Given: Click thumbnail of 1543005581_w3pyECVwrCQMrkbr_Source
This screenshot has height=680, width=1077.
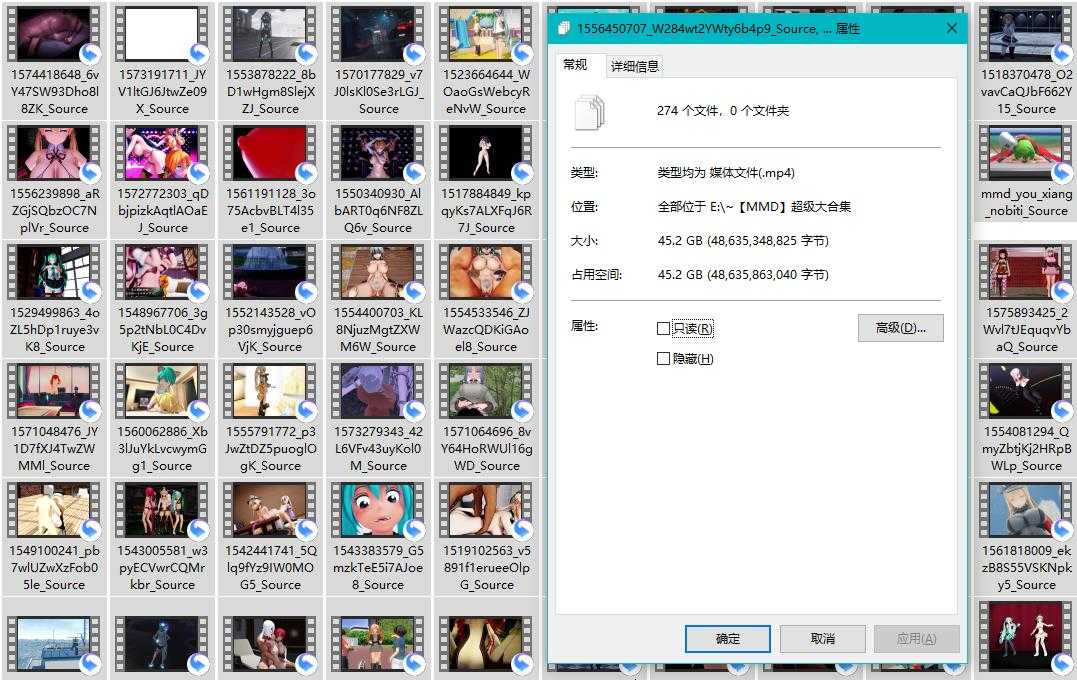Looking at the screenshot, I should 162,510.
